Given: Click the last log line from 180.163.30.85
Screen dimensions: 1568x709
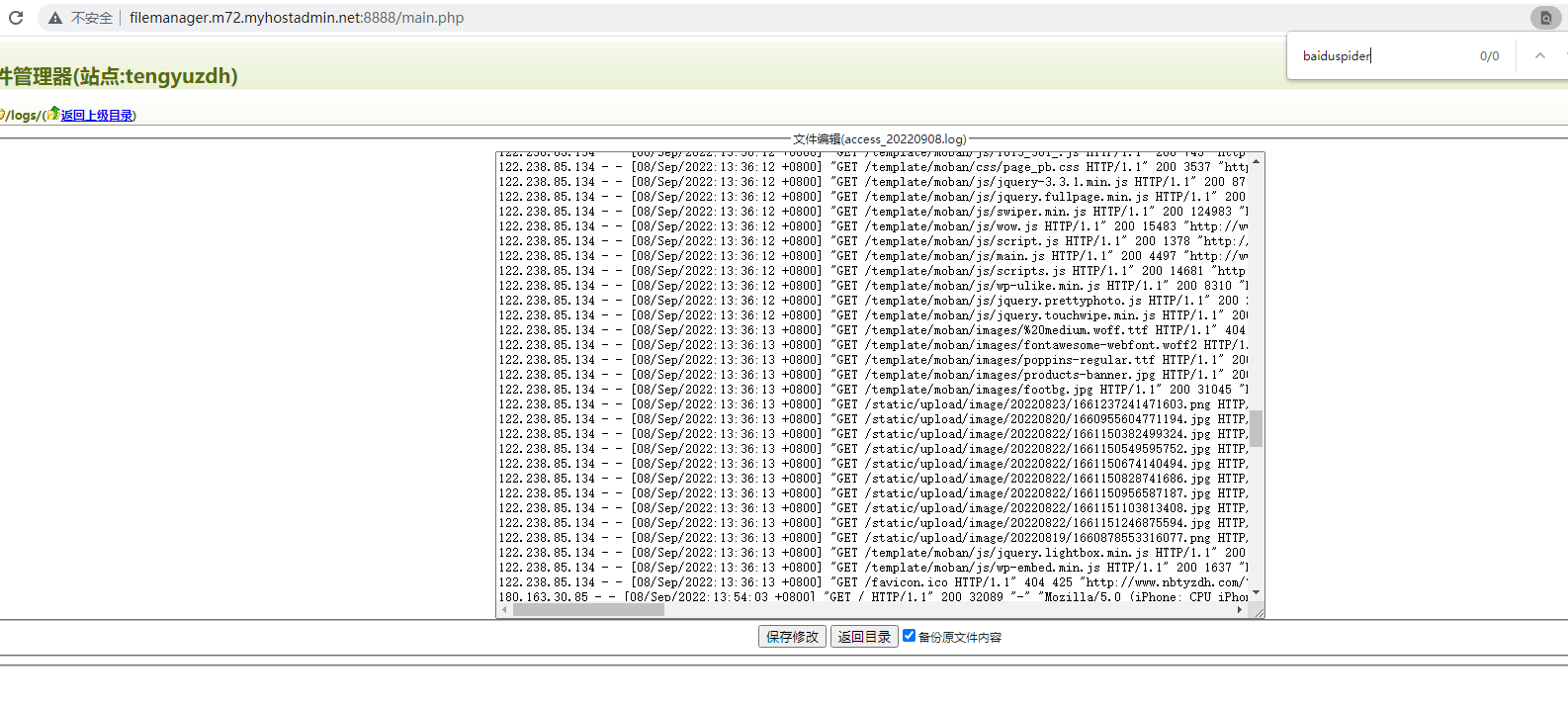Looking at the screenshot, I should 870,597.
